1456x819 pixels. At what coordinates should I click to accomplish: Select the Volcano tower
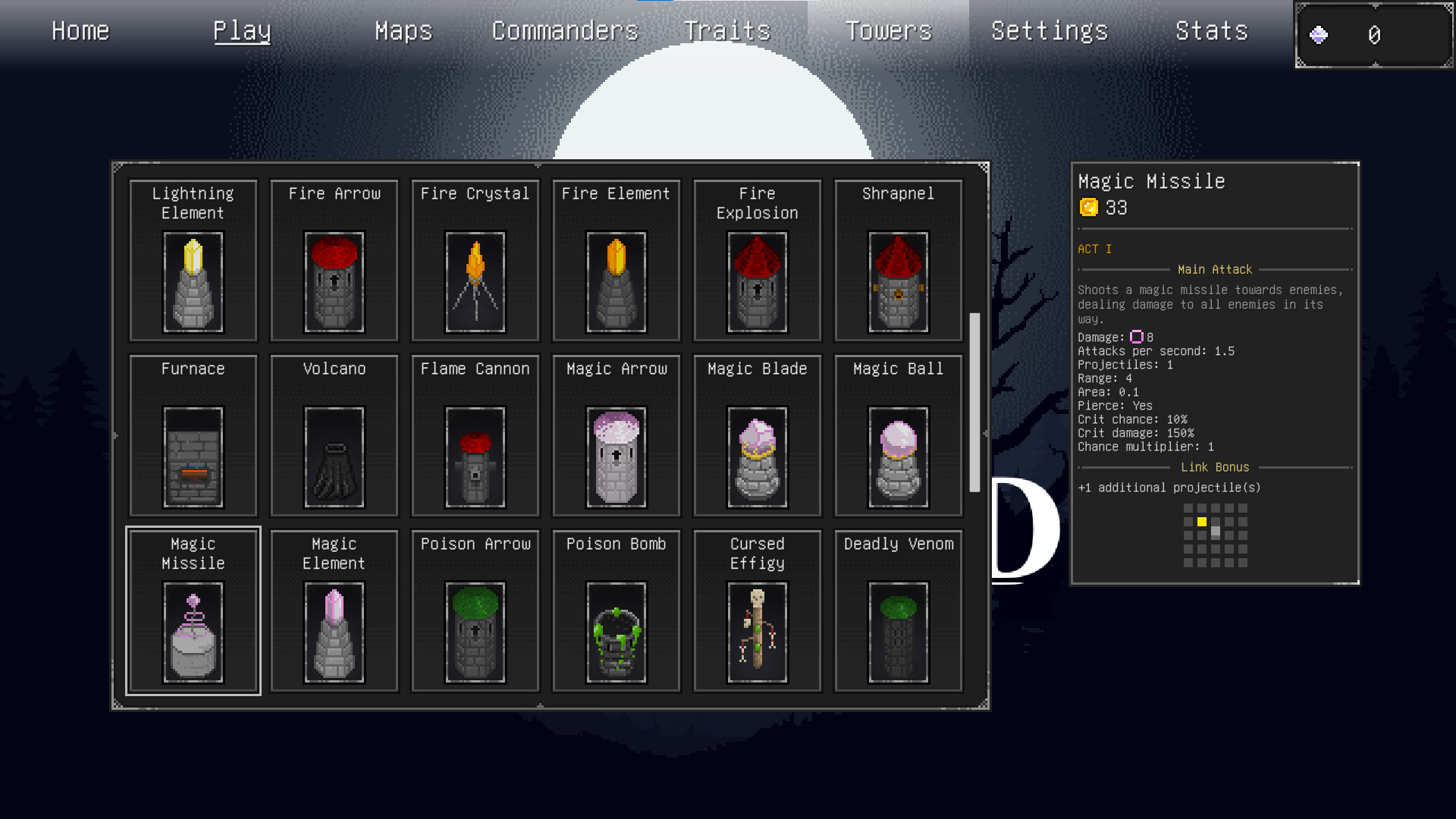[334, 435]
